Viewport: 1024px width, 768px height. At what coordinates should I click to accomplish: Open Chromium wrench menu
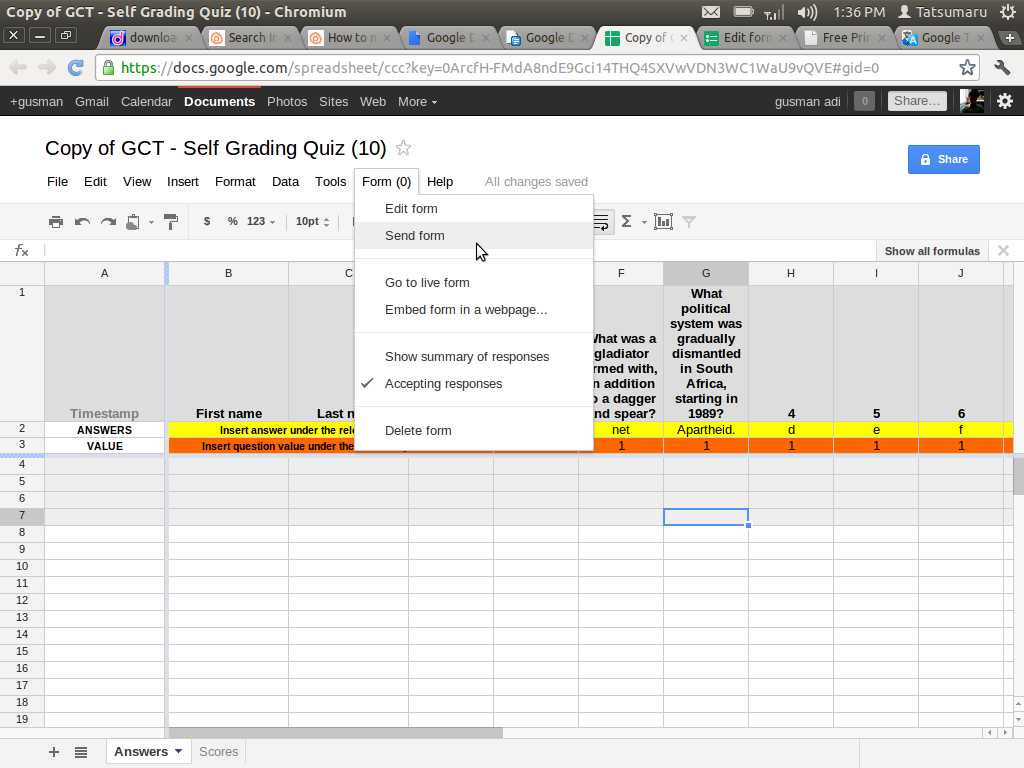tap(1002, 67)
